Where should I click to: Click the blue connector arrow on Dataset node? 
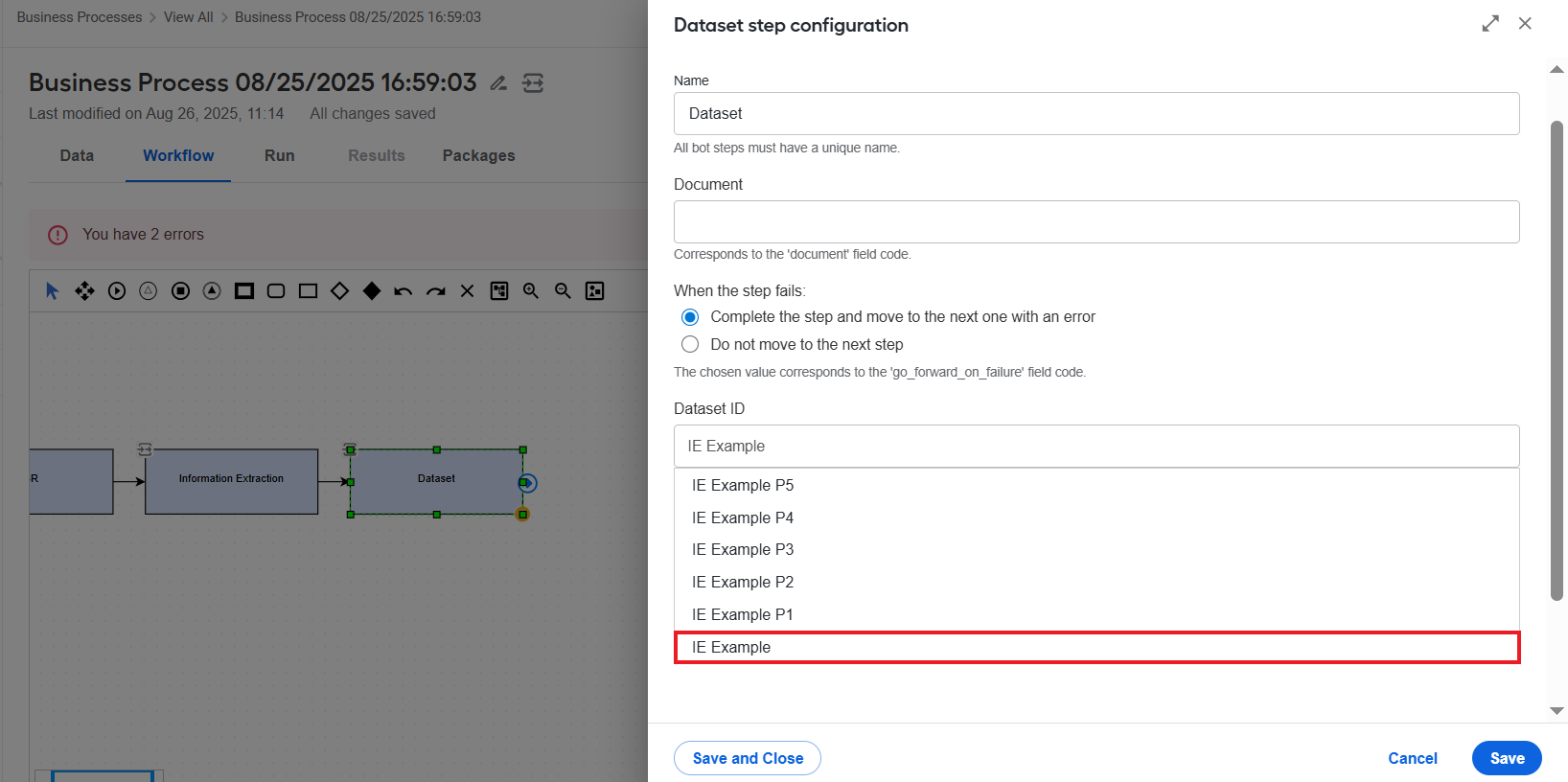528,483
